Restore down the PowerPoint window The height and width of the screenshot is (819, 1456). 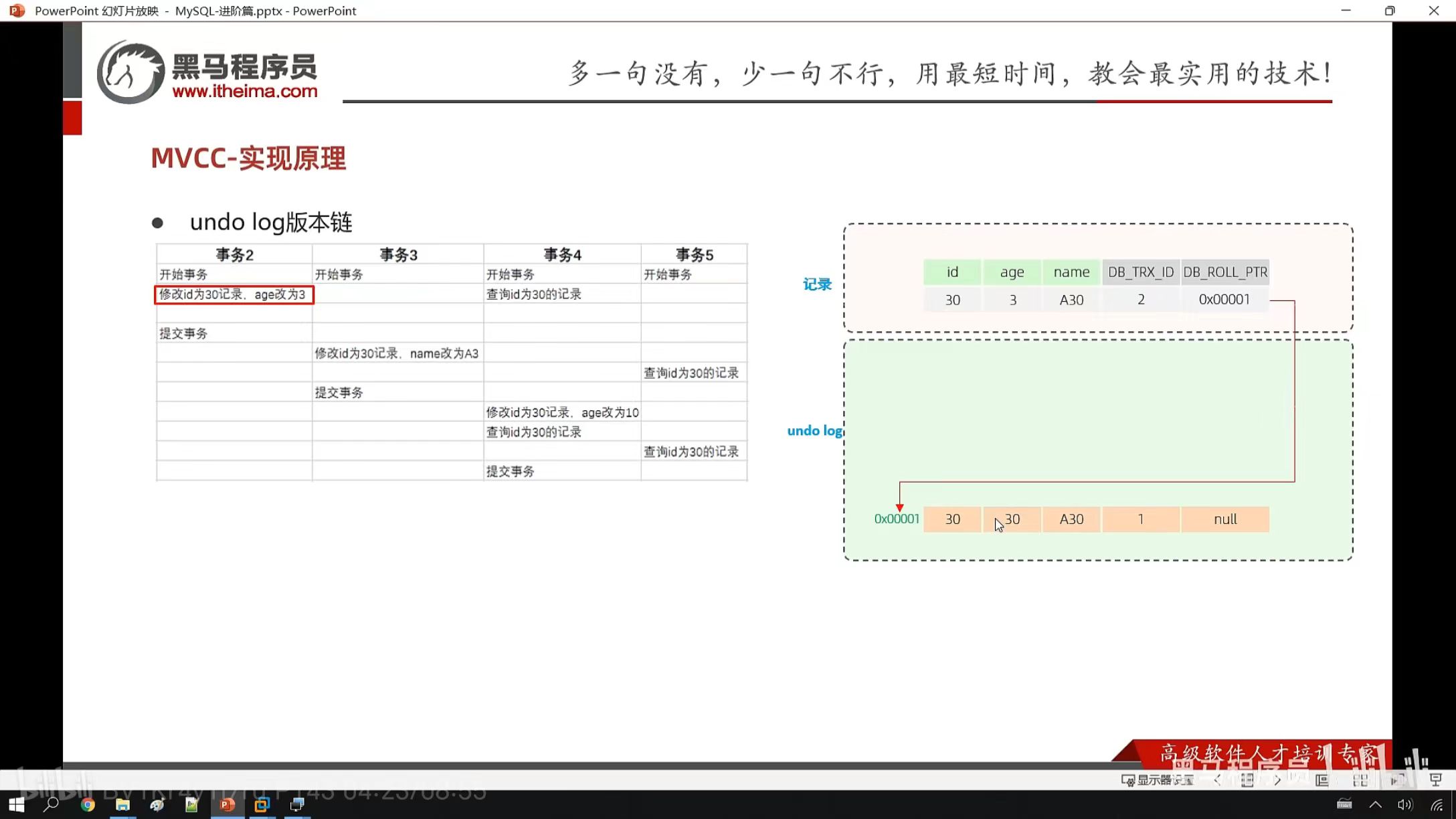click(1390, 11)
